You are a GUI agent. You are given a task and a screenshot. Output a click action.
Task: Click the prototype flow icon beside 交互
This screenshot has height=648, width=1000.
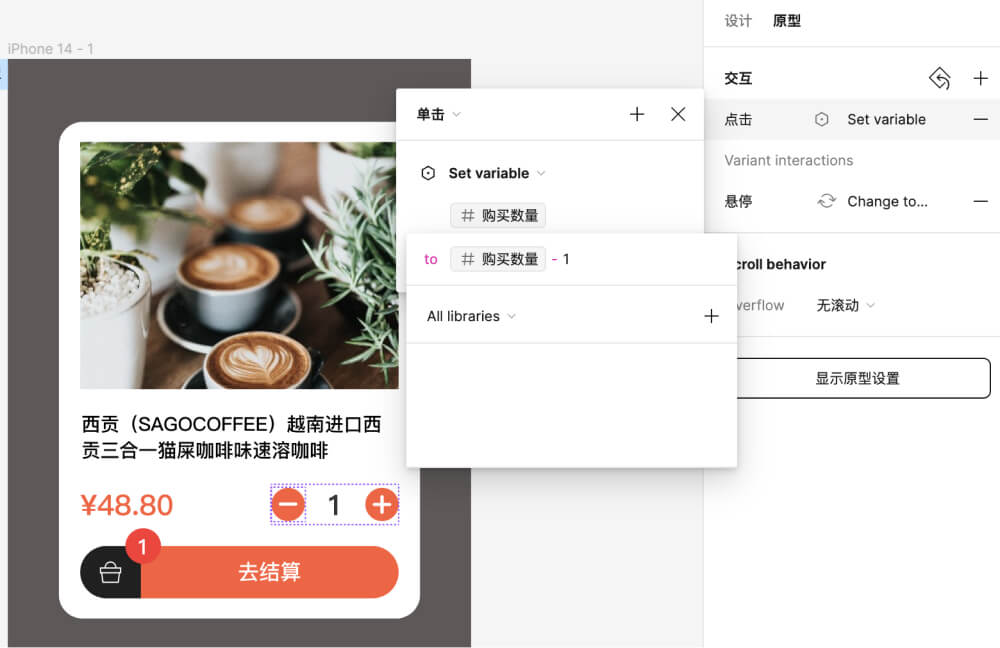pyautogui.click(x=939, y=78)
